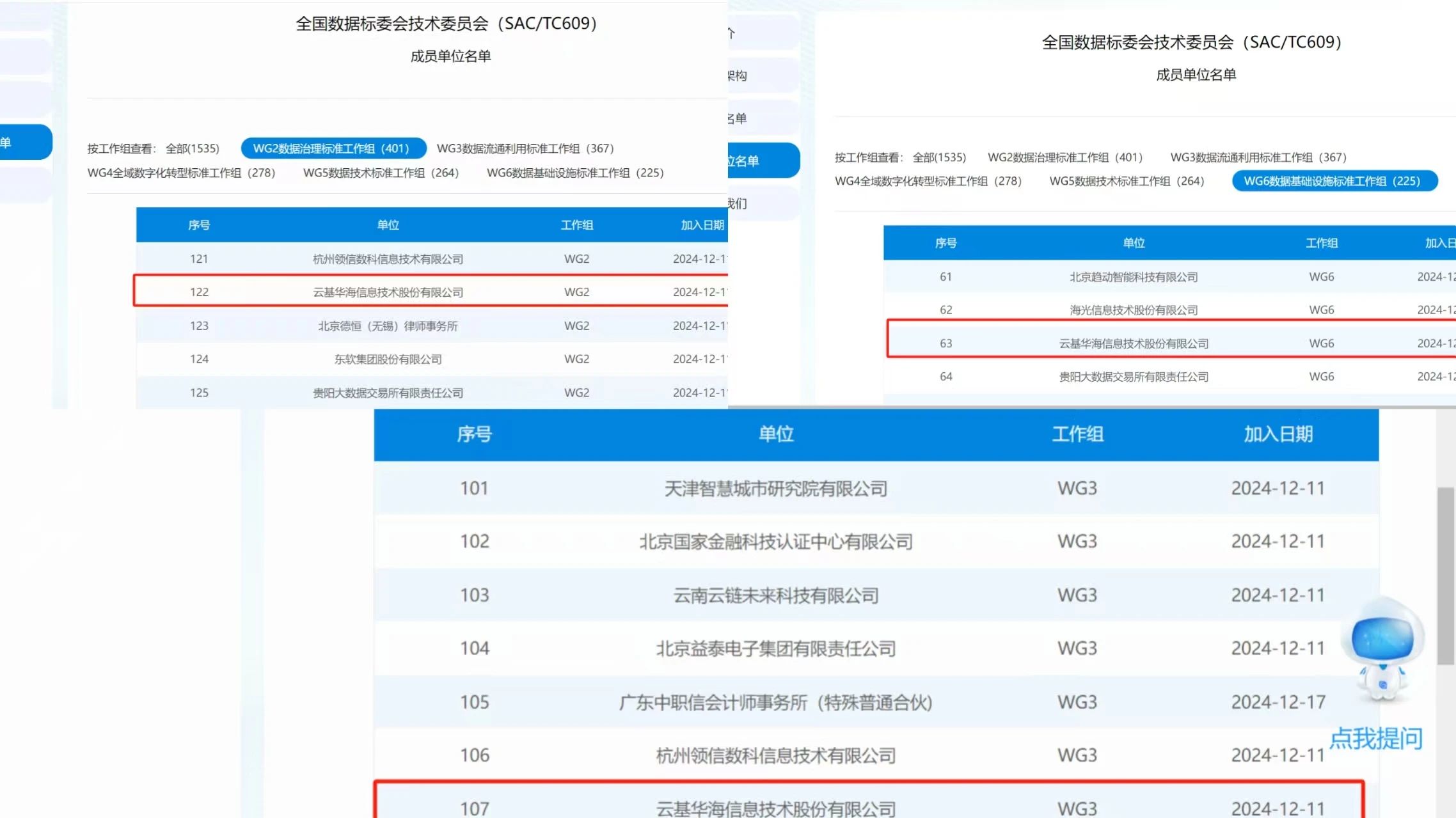Viewport: 1456px width, 818px height.
Task: Click the highlighted sidebar item in left panel
Action: [x=26, y=142]
